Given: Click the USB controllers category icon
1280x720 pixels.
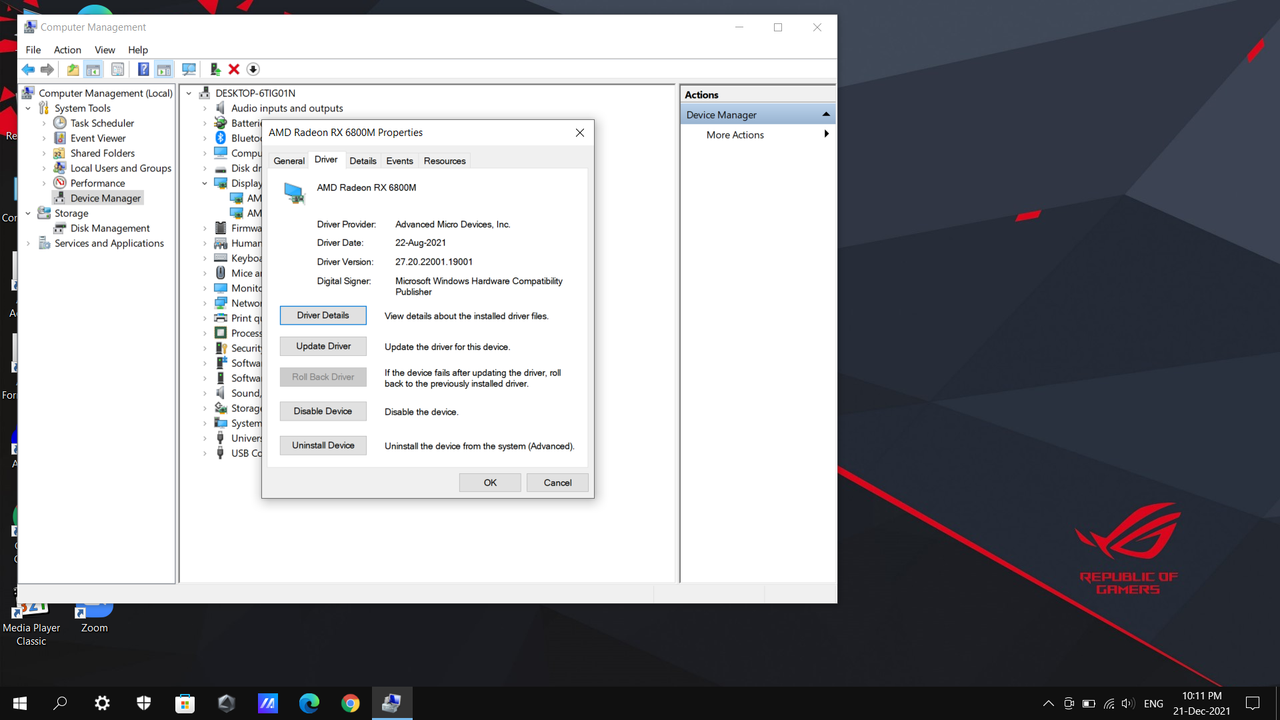Looking at the screenshot, I should tap(221, 453).
